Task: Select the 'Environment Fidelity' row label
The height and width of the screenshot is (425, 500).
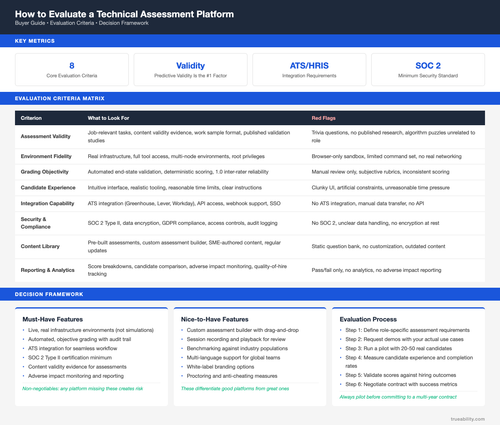Action: pyautogui.click(x=46, y=156)
